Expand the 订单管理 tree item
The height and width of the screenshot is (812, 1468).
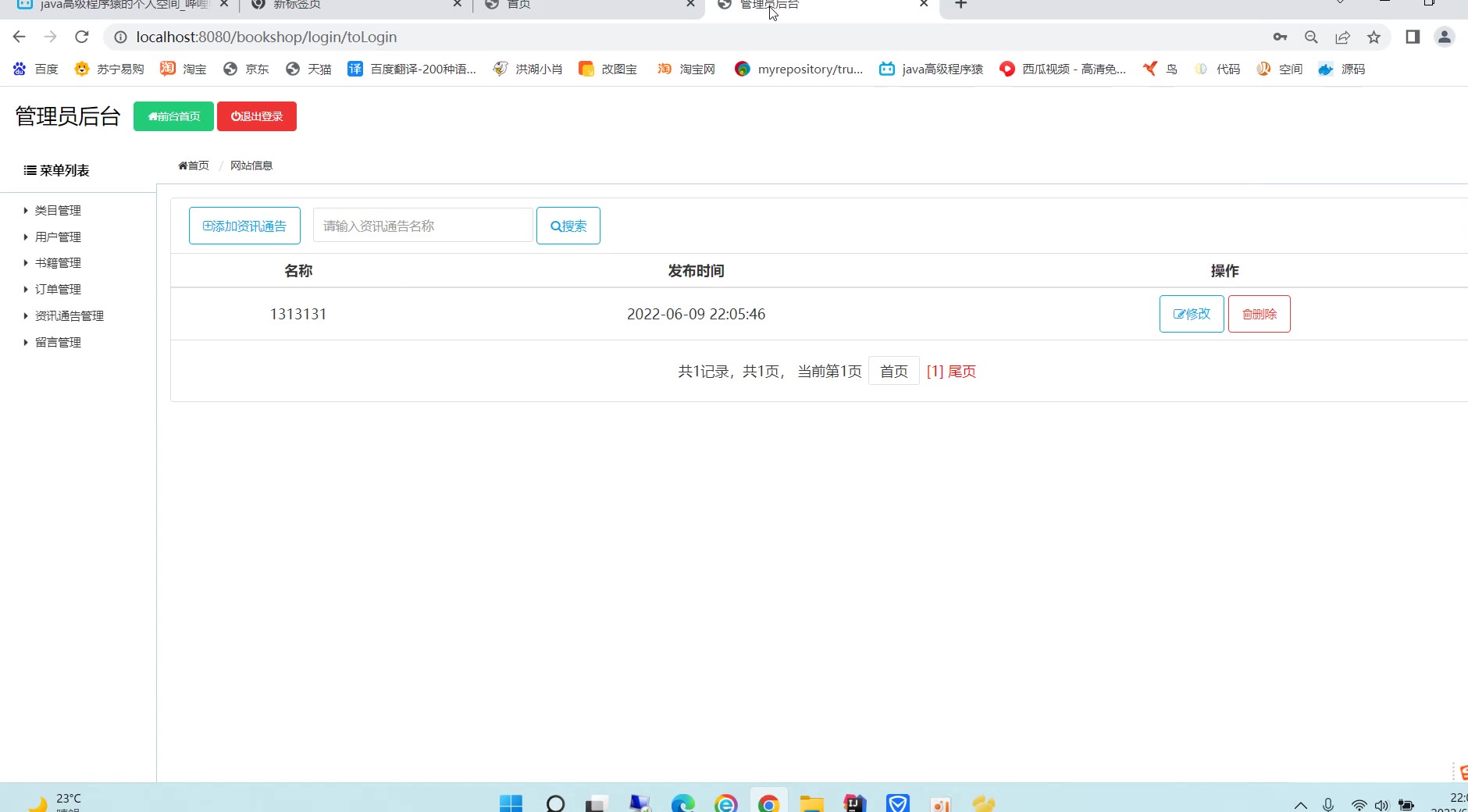click(58, 290)
